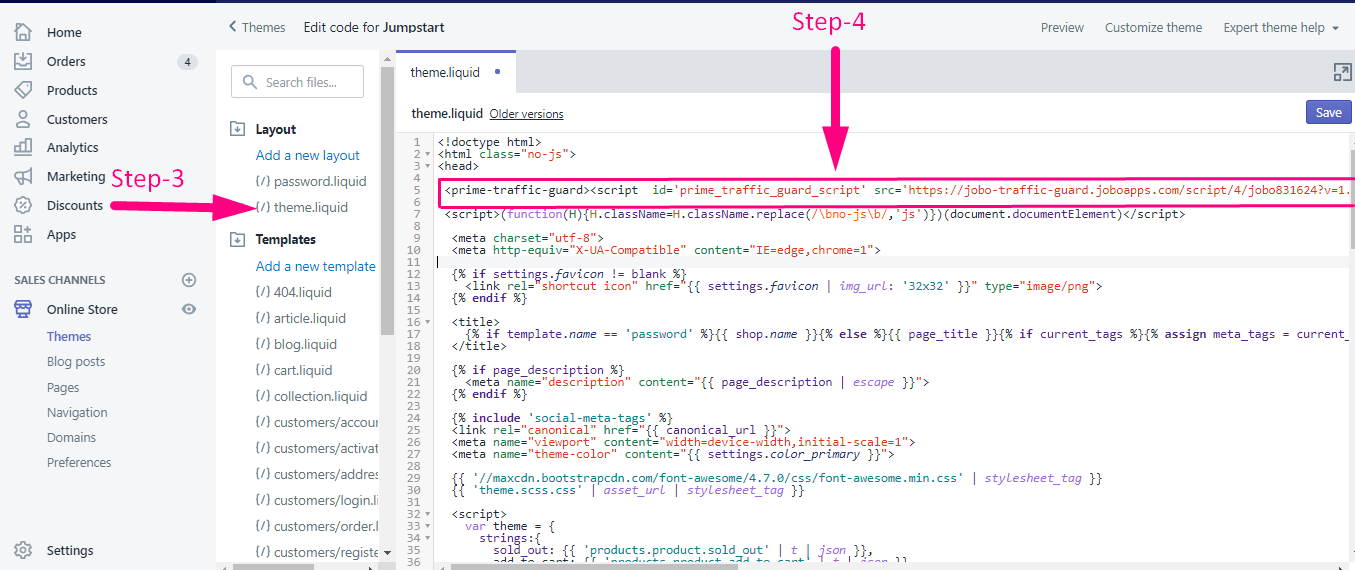
Task: Click the Discounts badge icon
Action: coord(23,205)
